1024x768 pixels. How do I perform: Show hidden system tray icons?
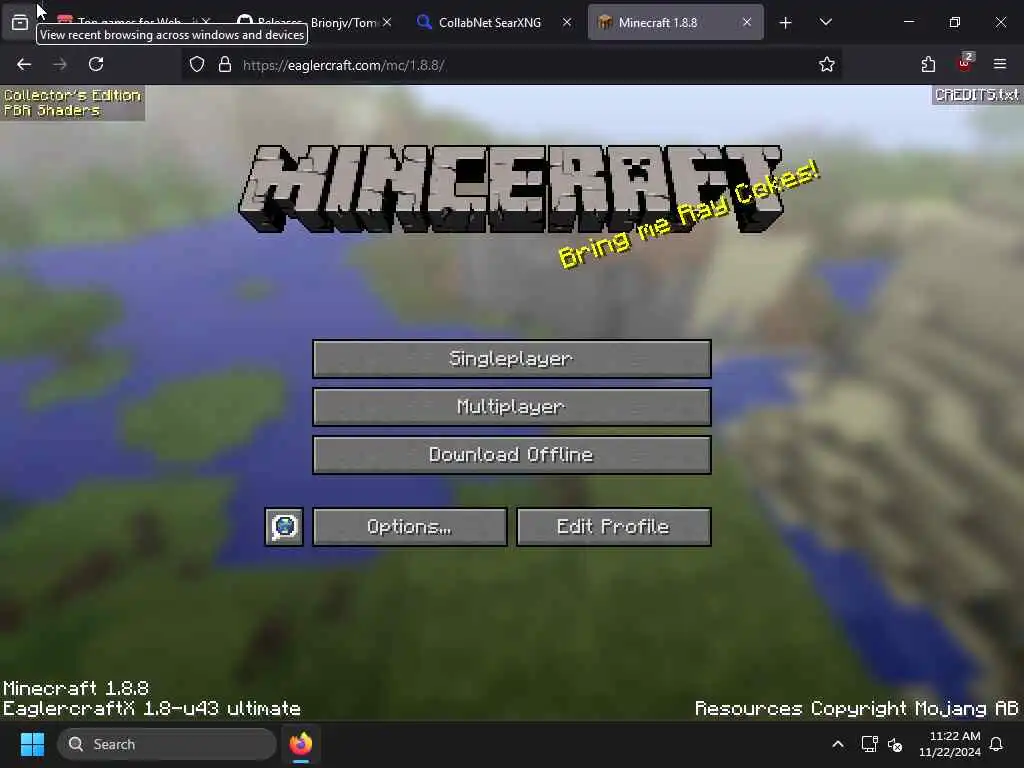pos(838,744)
